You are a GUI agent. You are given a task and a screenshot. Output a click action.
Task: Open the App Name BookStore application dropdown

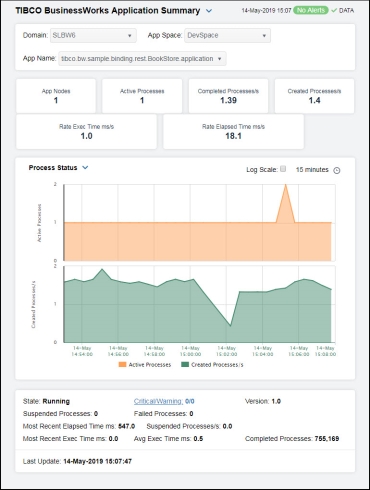pos(142,59)
